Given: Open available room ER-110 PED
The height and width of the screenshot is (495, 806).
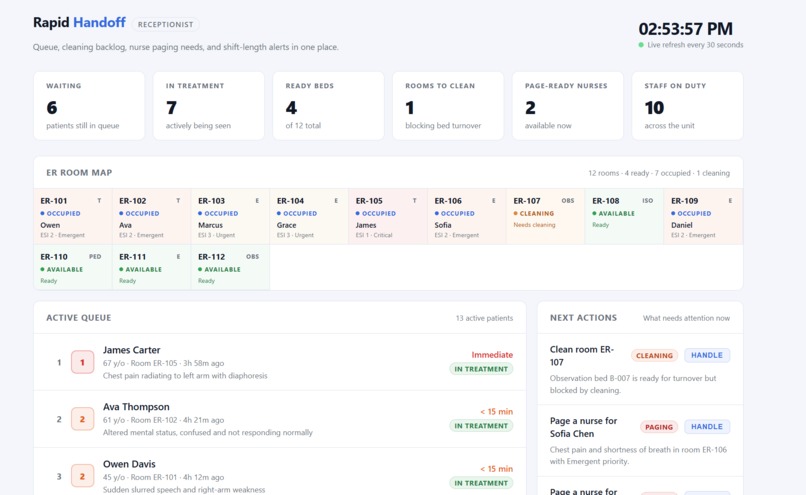Looking at the screenshot, I should click(x=73, y=267).
